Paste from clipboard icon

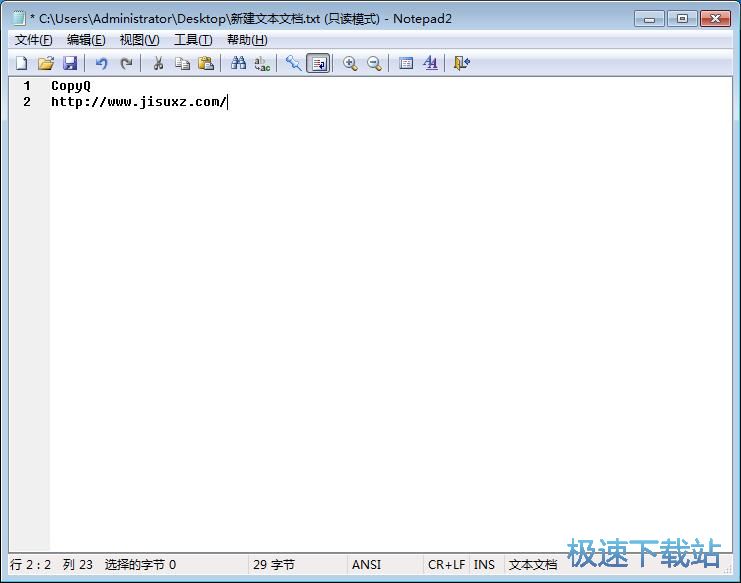(x=206, y=63)
